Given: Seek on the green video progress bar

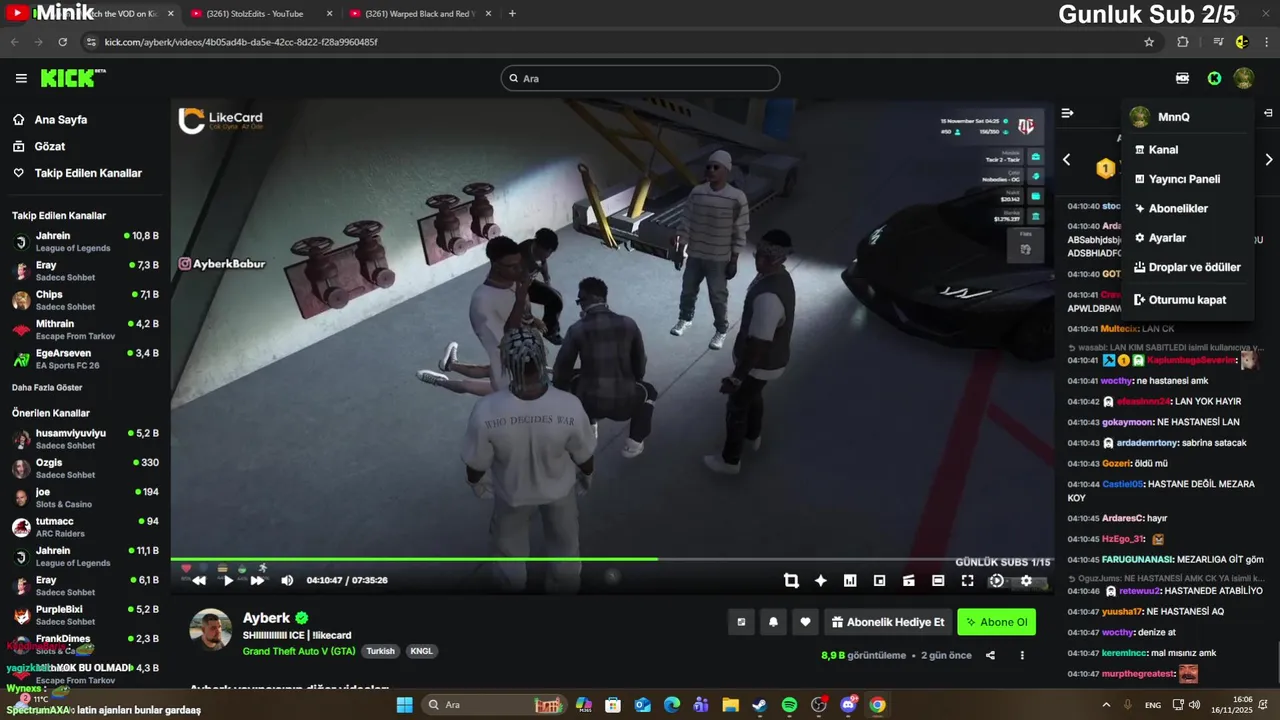Looking at the screenshot, I should point(611,559).
